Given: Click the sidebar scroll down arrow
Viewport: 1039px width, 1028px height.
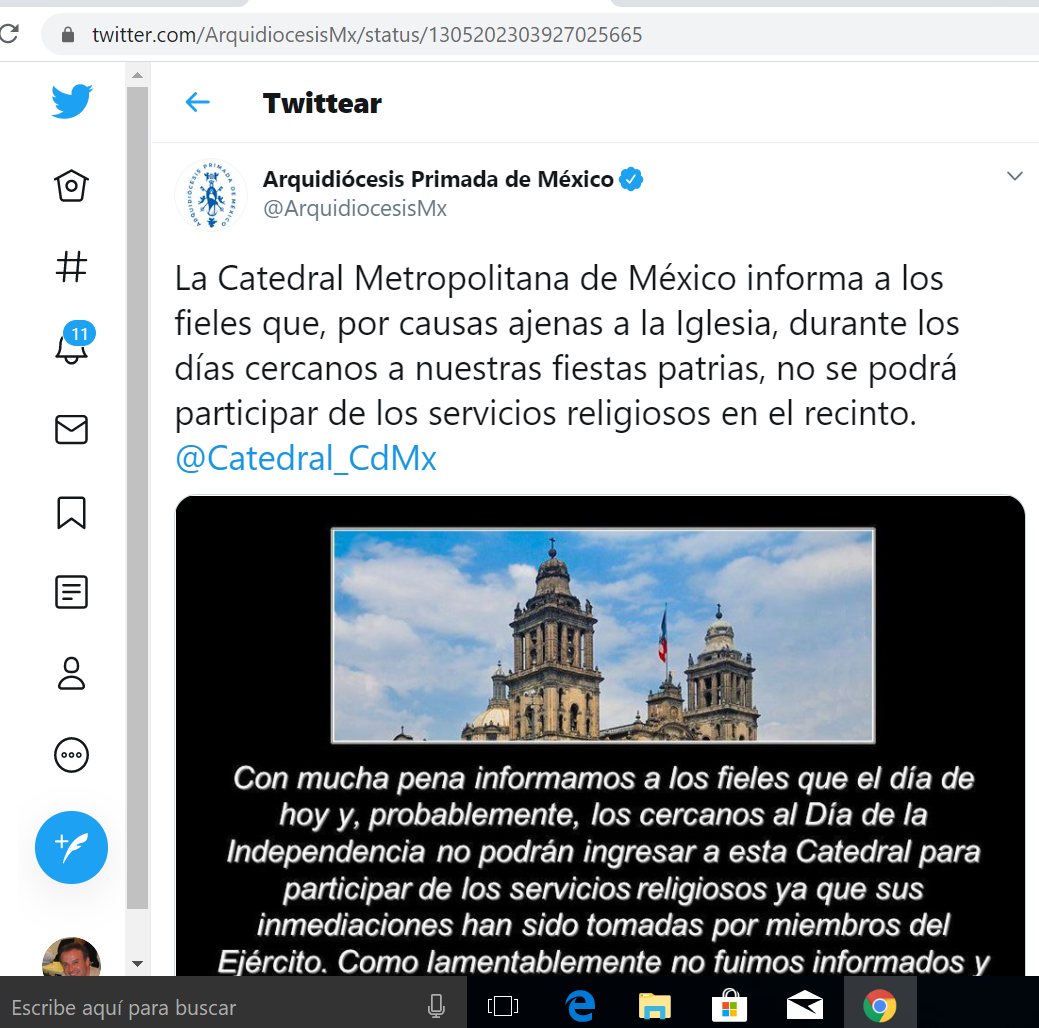Looking at the screenshot, I should pyautogui.click(x=137, y=963).
